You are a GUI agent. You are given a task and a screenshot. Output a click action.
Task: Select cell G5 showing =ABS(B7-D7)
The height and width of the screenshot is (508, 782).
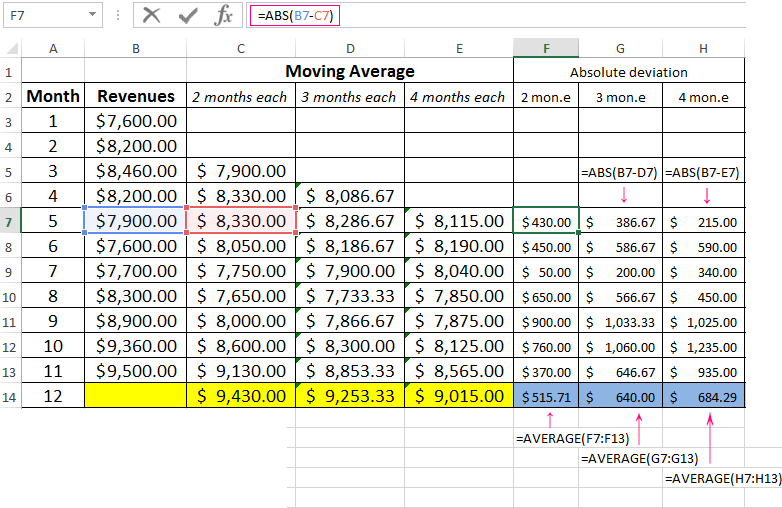(x=620, y=172)
